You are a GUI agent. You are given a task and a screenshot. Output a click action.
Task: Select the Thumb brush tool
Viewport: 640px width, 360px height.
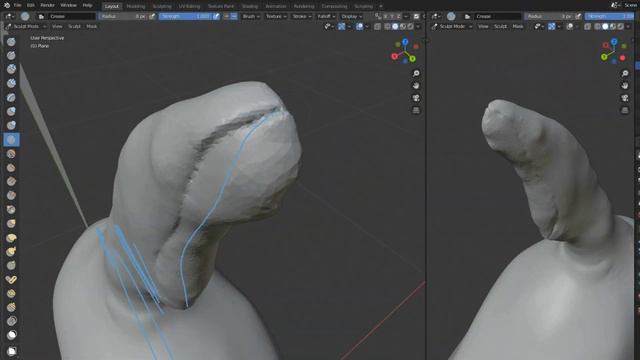[x=11, y=265]
